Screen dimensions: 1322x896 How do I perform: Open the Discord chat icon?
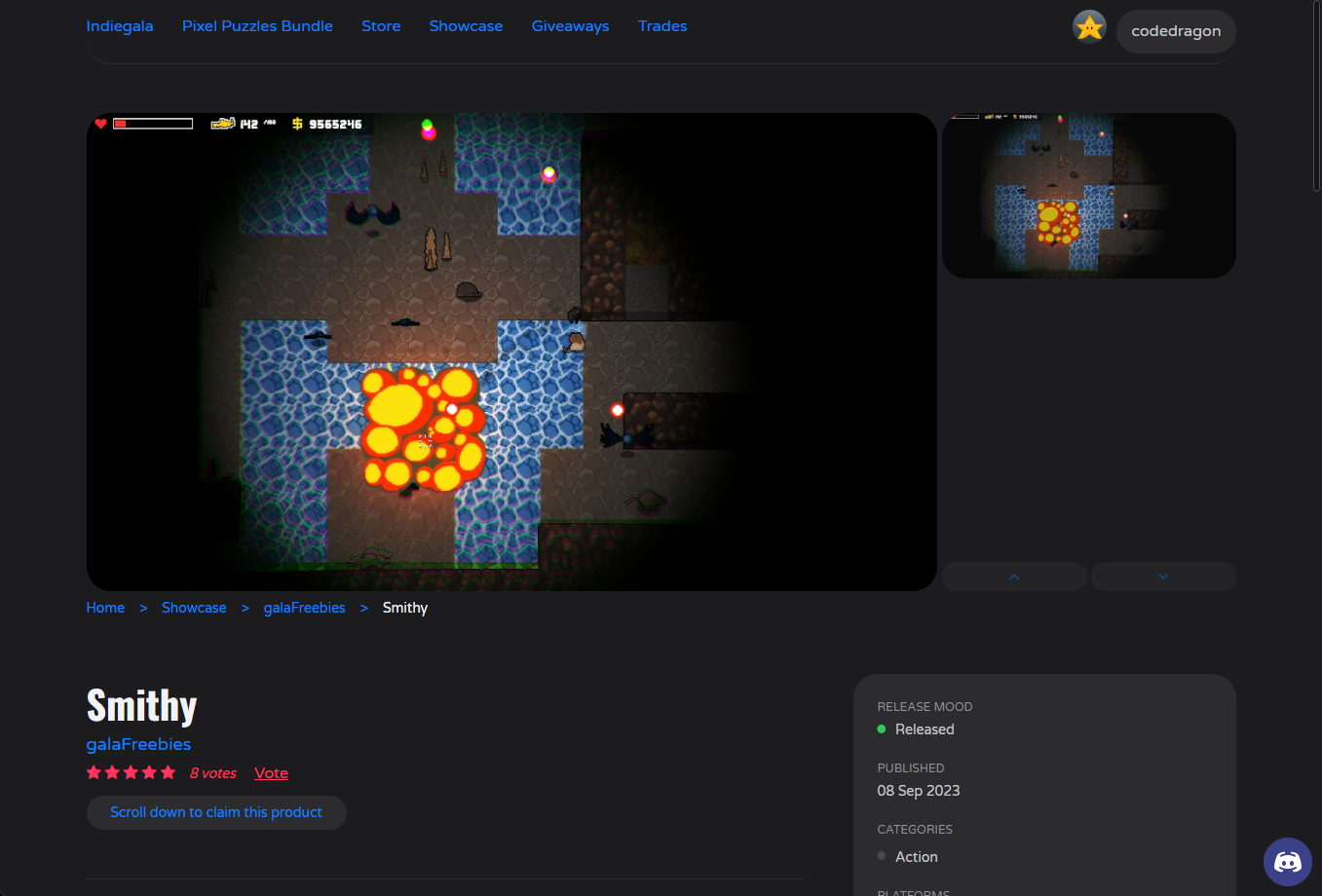click(1288, 862)
